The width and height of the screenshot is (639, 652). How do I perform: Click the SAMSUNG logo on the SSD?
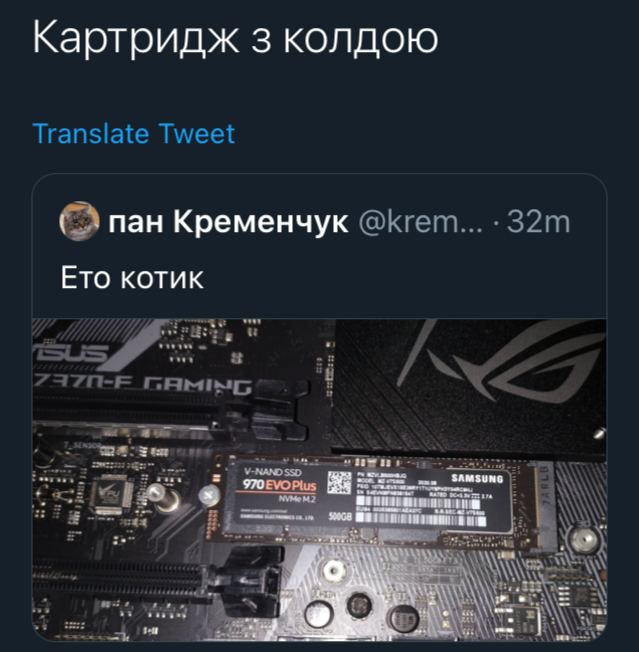click(x=477, y=479)
